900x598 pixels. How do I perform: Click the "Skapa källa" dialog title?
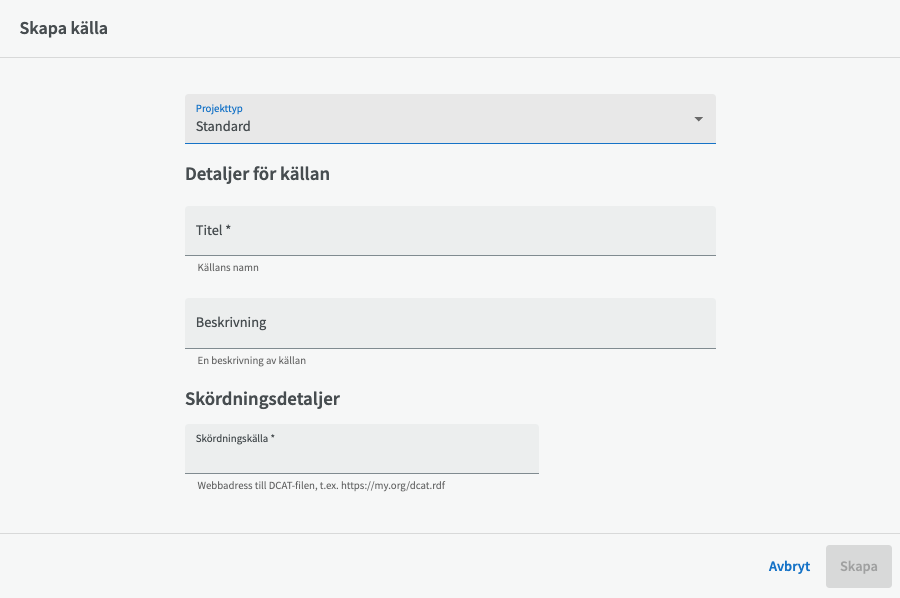point(64,28)
